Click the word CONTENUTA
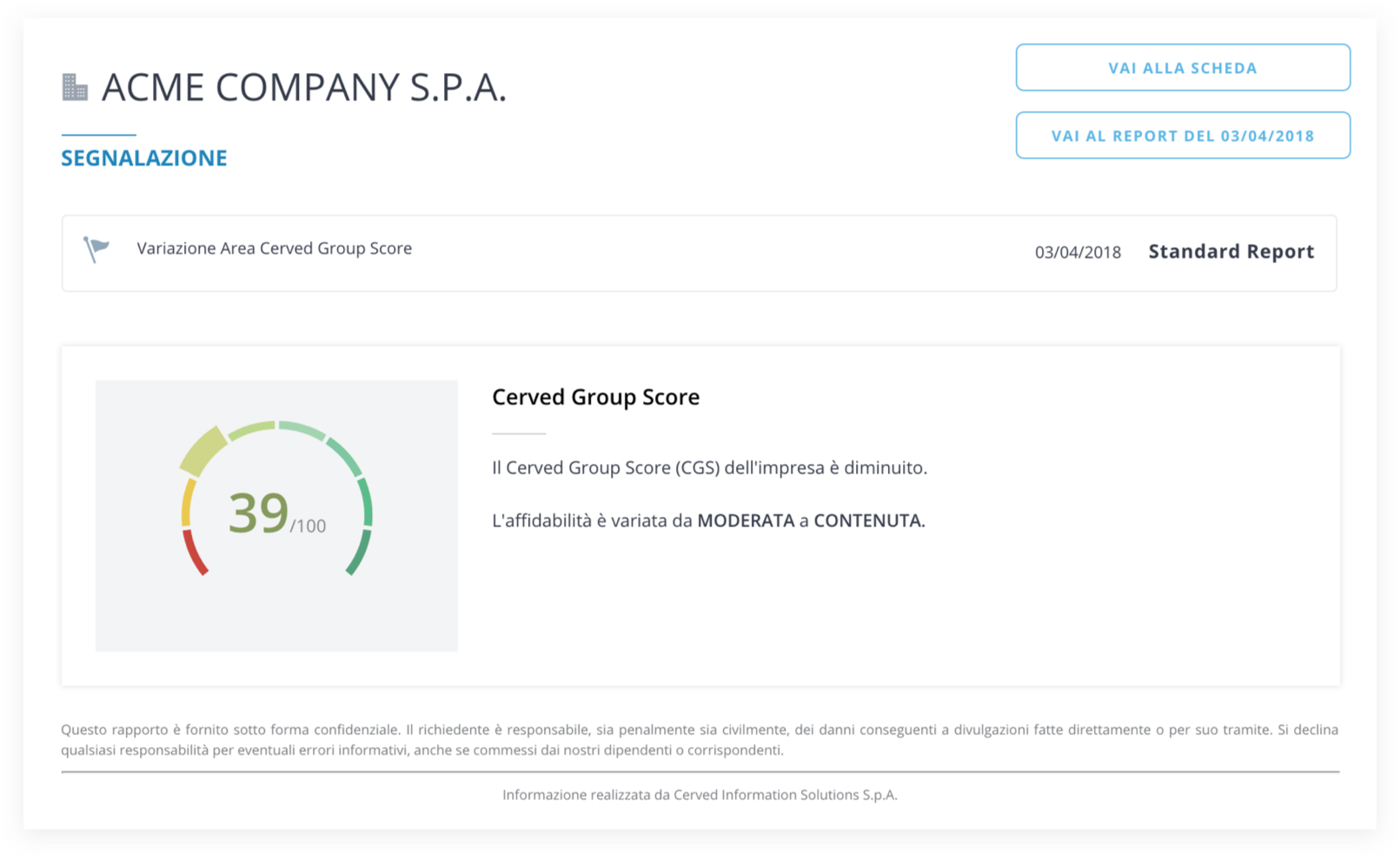 [869, 521]
